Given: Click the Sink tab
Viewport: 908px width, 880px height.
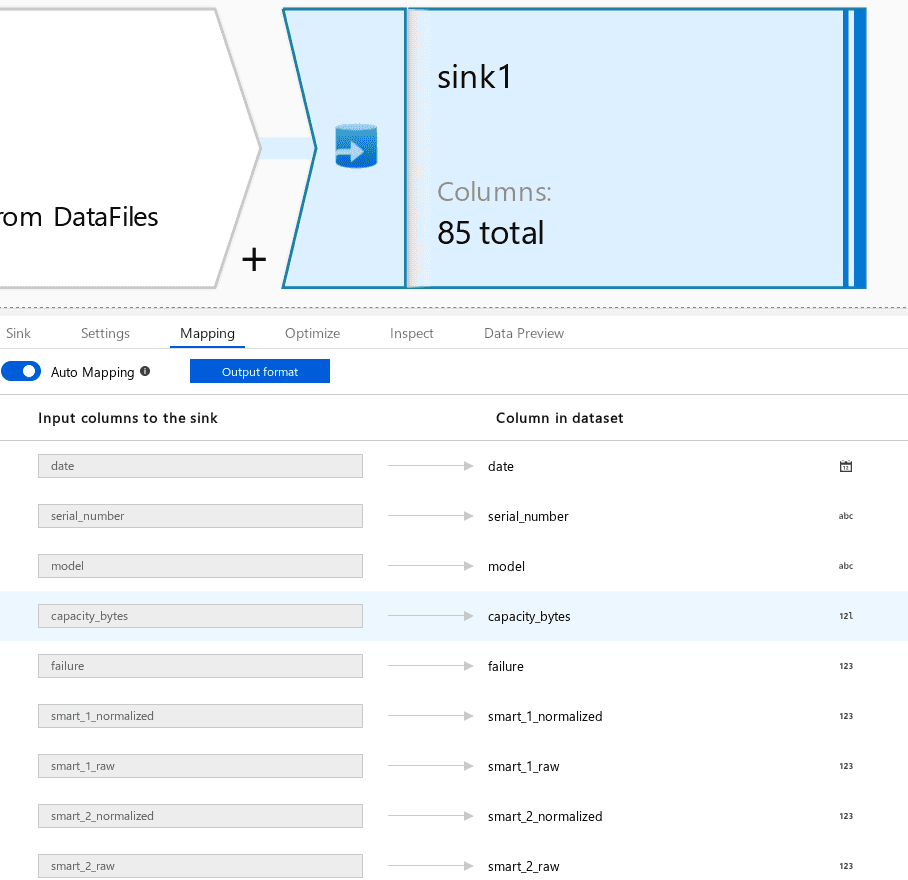Looking at the screenshot, I should 18,333.
